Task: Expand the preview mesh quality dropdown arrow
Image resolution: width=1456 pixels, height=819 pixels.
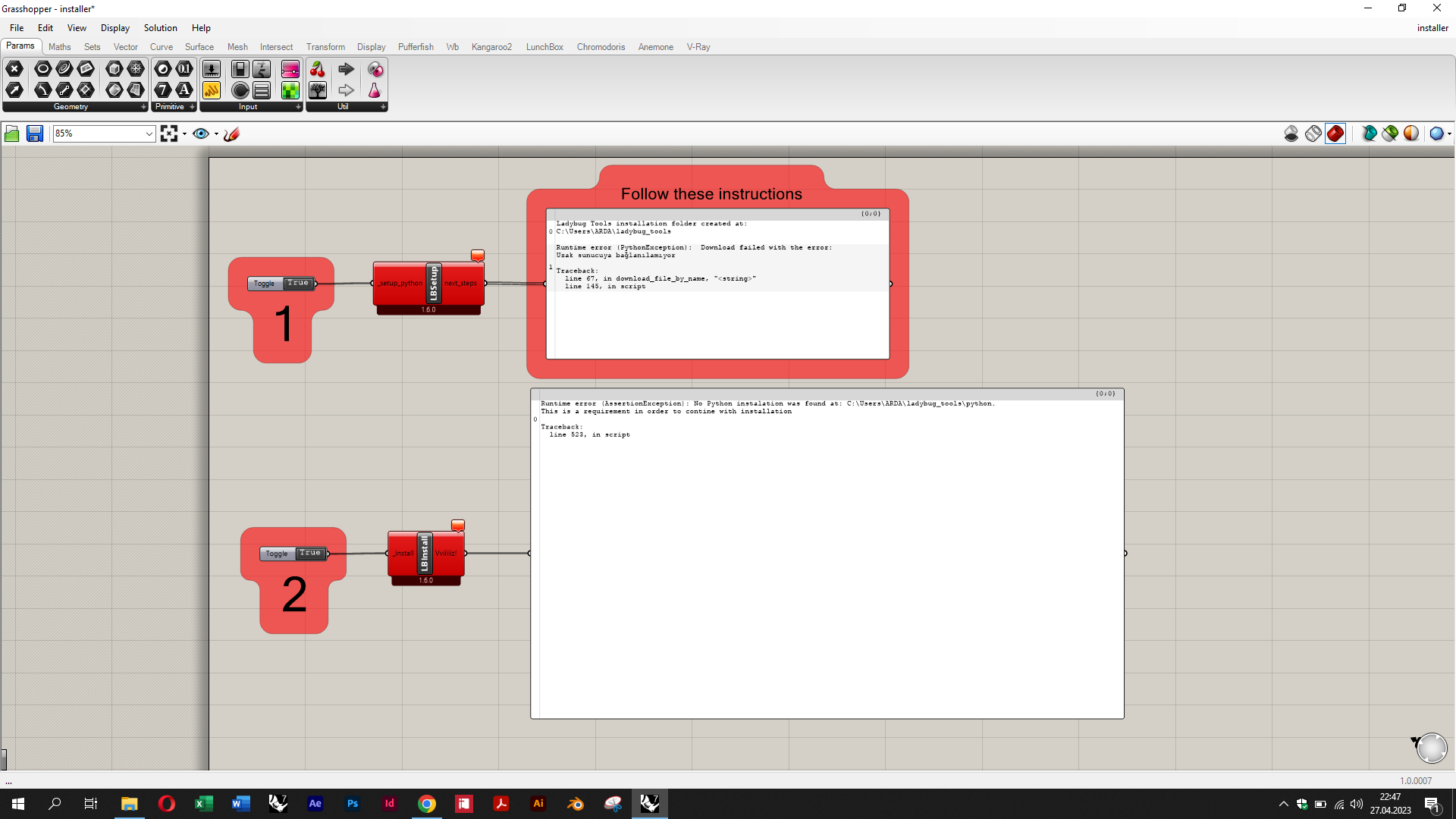Action: pyautogui.click(x=1449, y=134)
